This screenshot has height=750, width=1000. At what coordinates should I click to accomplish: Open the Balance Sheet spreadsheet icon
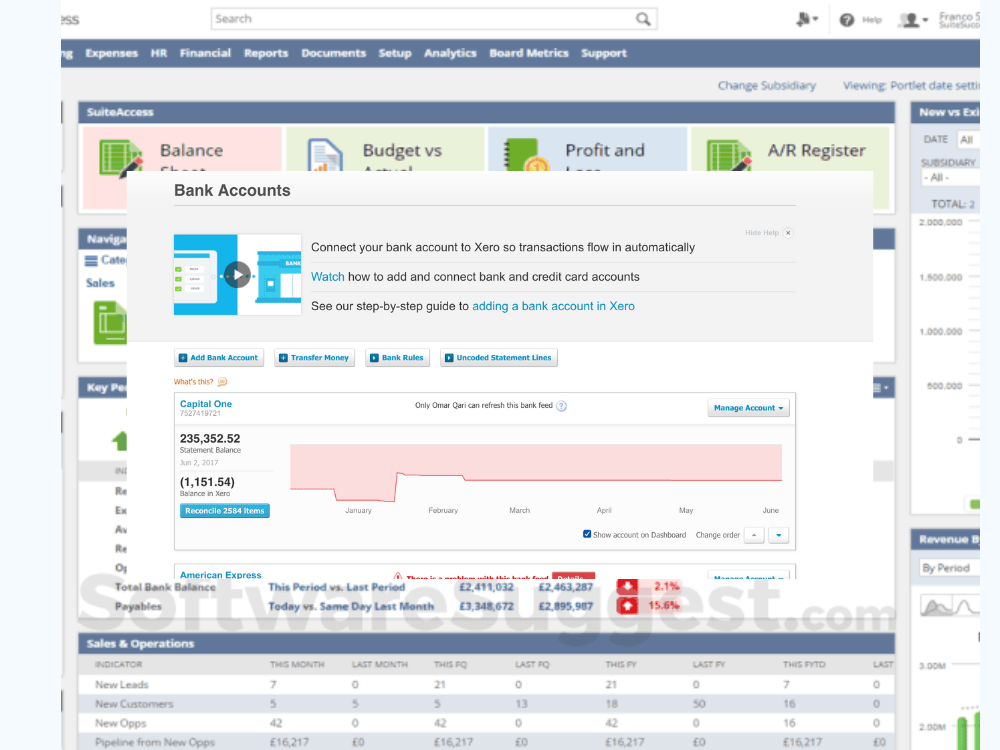coord(120,156)
